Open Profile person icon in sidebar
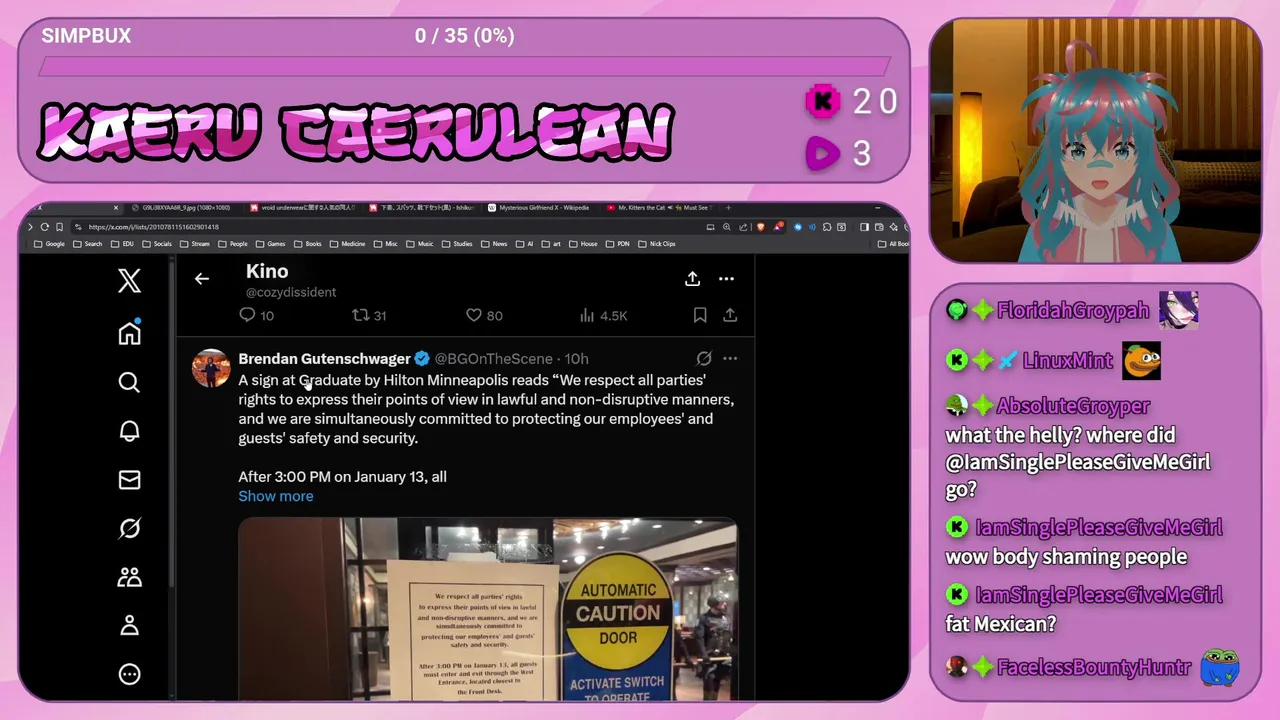The width and height of the screenshot is (1280, 720). [x=129, y=626]
